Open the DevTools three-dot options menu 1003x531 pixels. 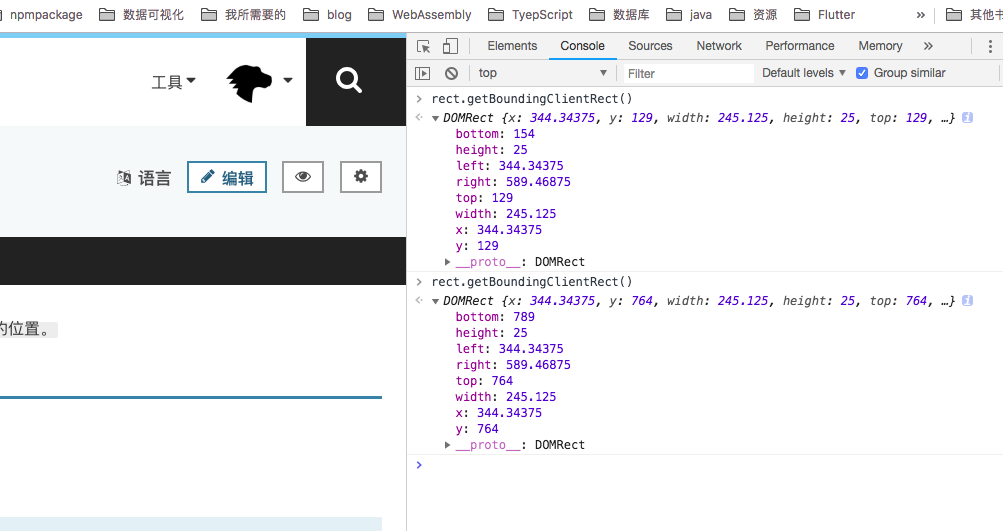click(990, 46)
